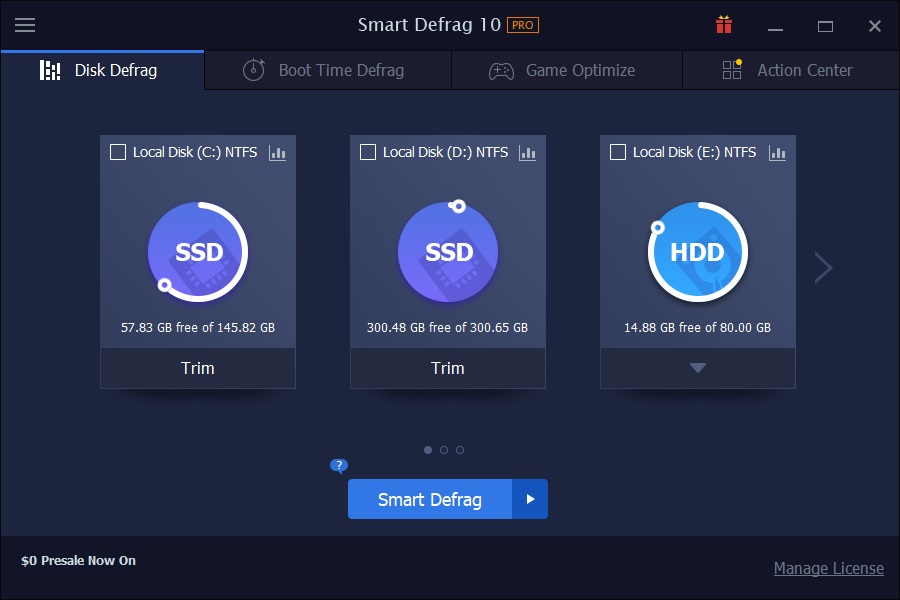This screenshot has width=900, height=600.
Task: Open the gift box promotion icon
Action: (724, 25)
